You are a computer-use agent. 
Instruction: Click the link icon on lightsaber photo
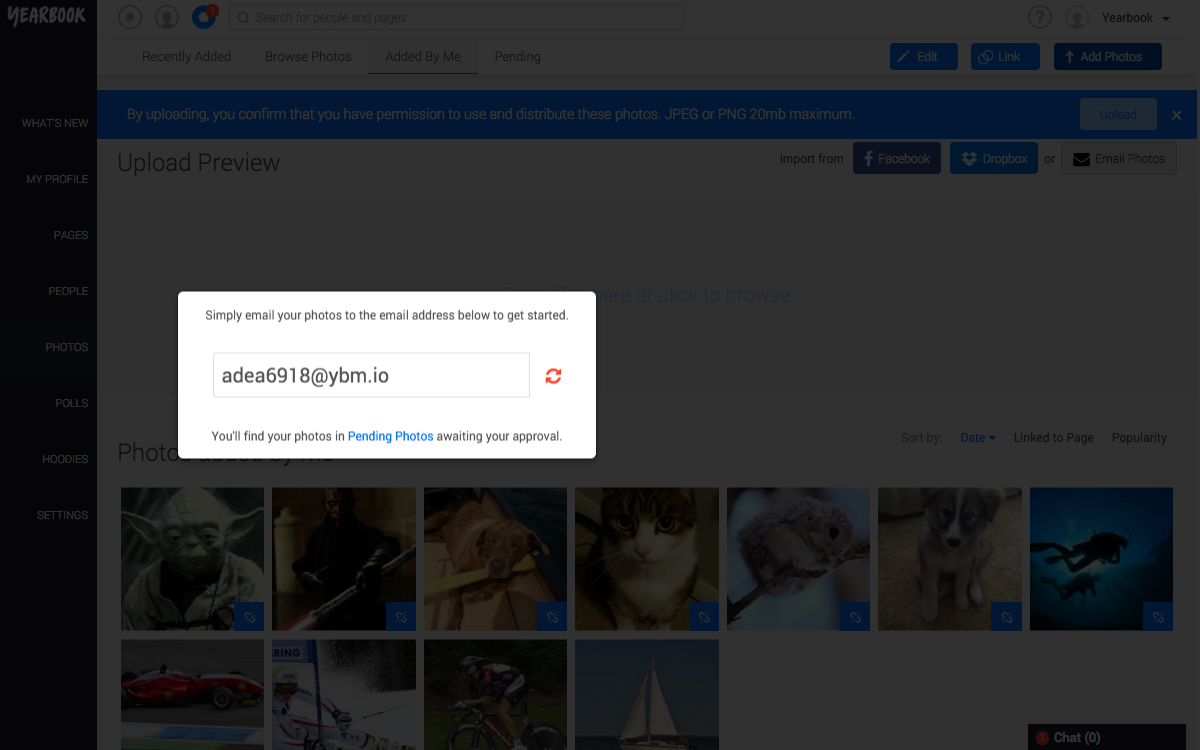tap(401, 617)
